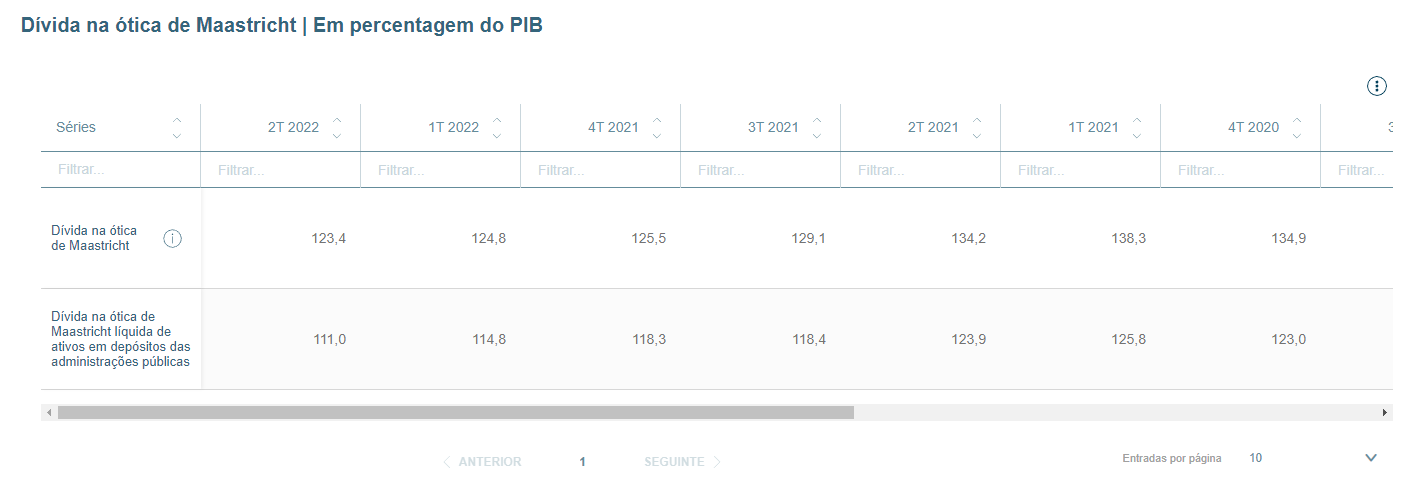This screenshot has width=1406, height=504.
Task: Open the three-dot table options menu
Action: click(x=1377, y=86)
